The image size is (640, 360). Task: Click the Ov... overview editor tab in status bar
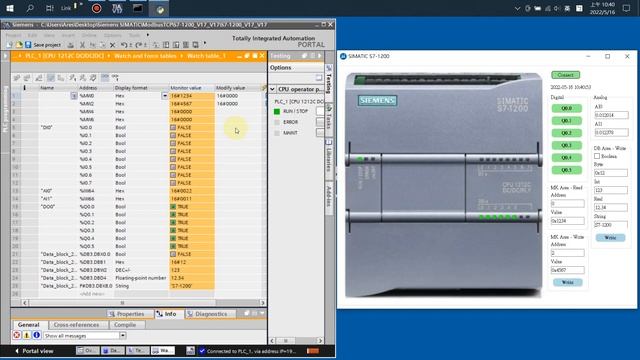pos(88,350)
